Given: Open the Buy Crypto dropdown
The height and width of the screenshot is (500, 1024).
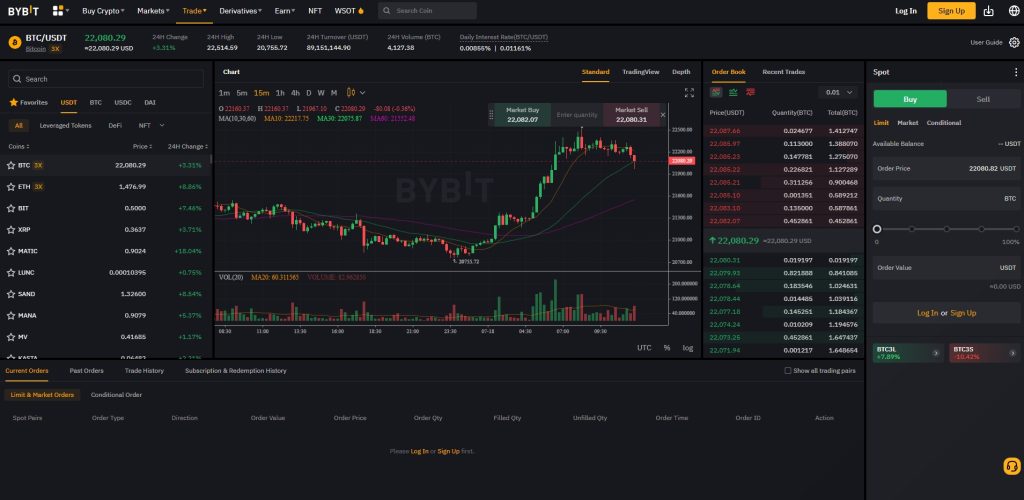Looking at the screenshot, I should pos(103,11).
